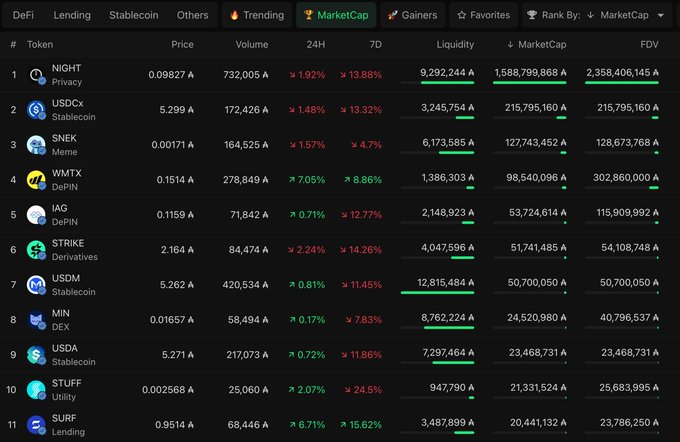Sort by the Volume column header
The image size is (680, 442).
tap(252, 44)
